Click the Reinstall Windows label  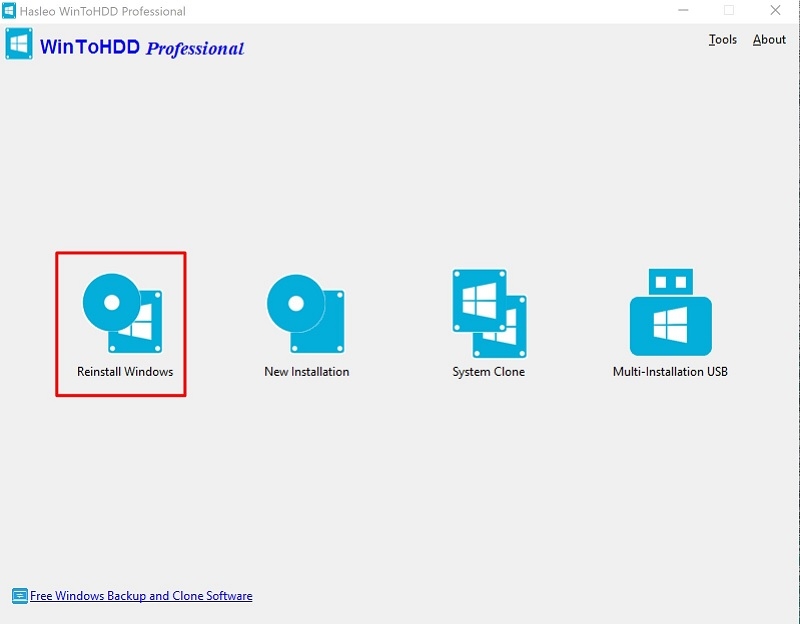[125, 371]
